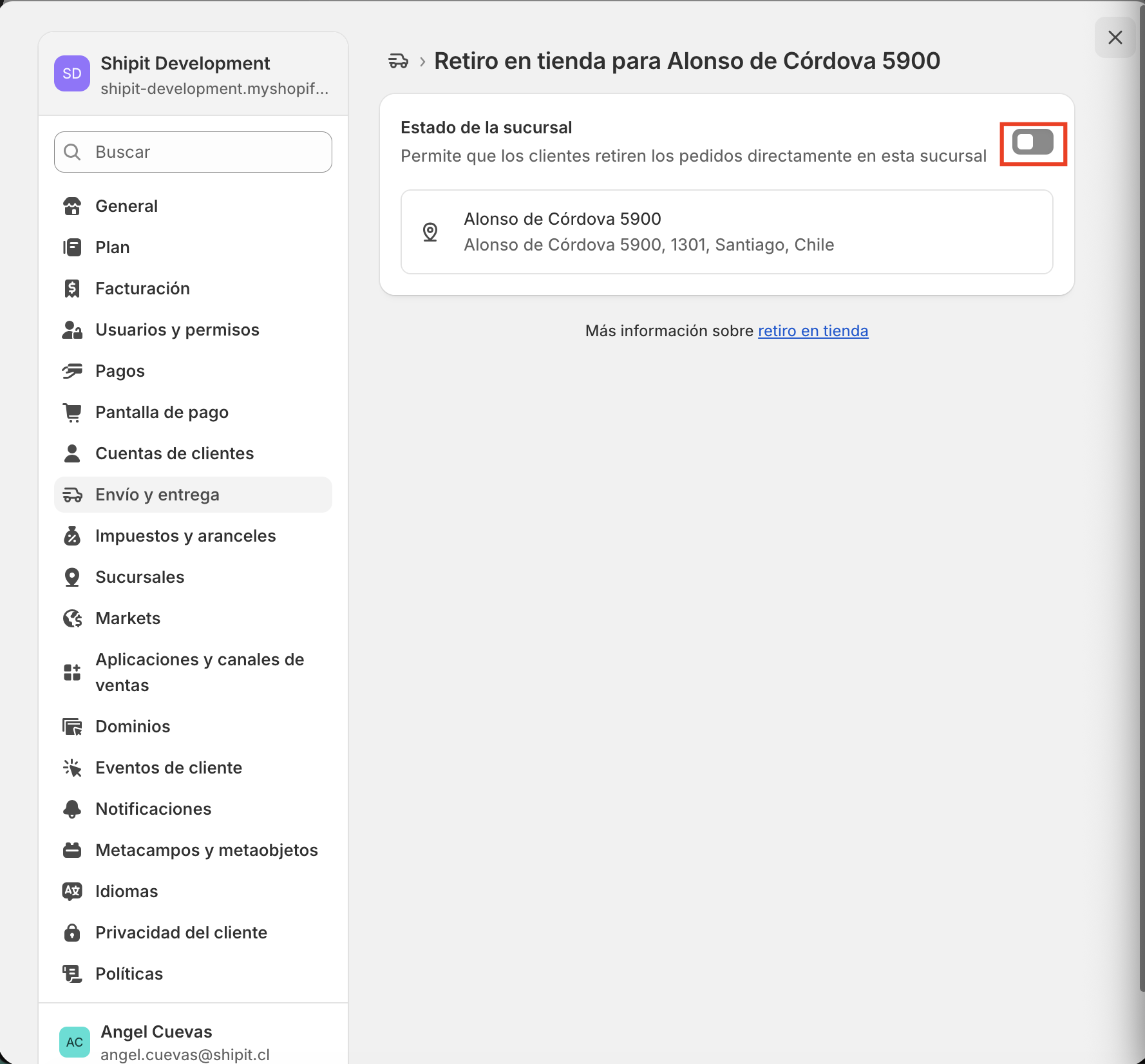1145x1064 pixels.
Task: Click the shipping truck breadcrumb icon
Action: point(399,61)
